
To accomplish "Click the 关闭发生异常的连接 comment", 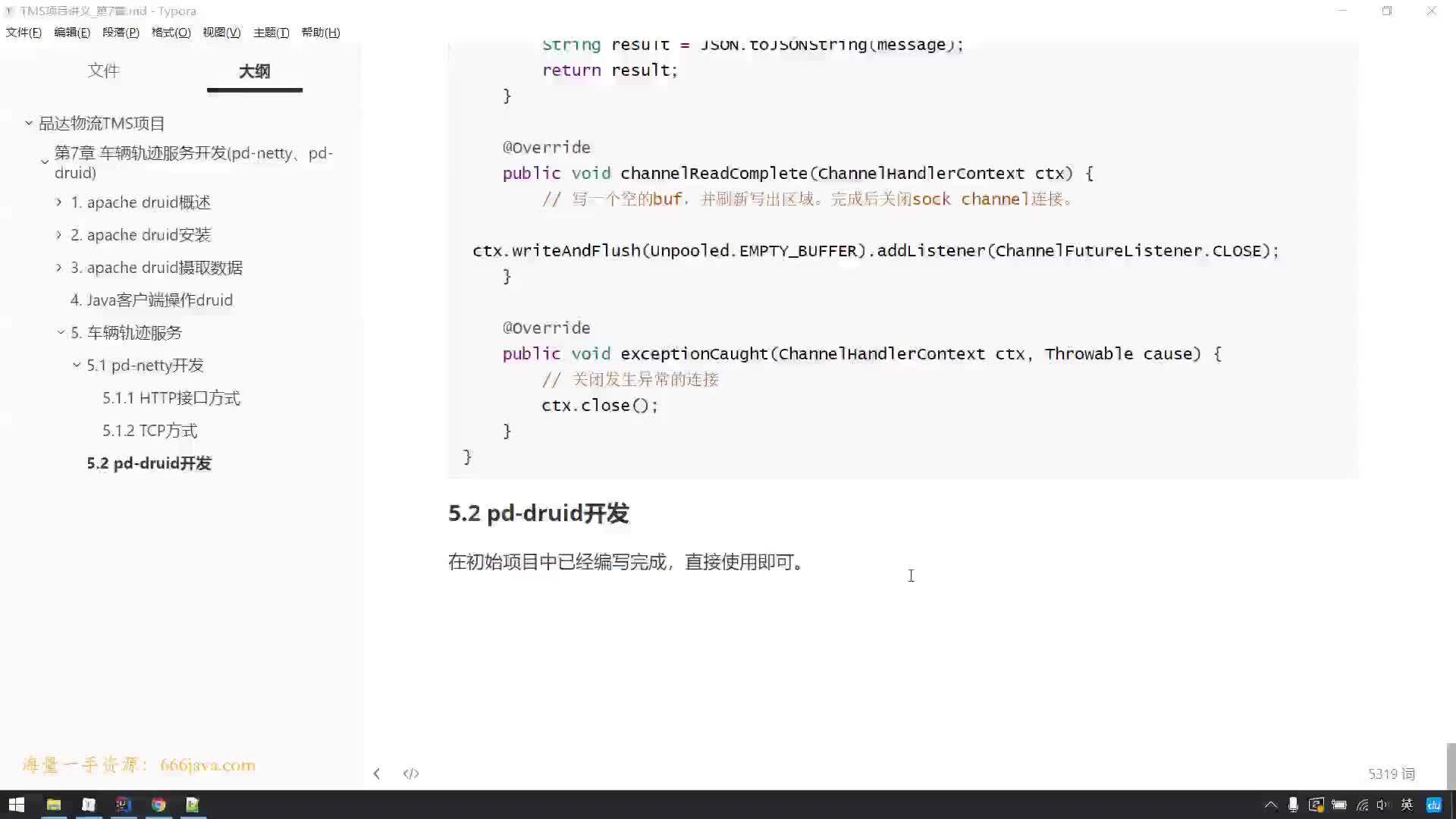I will tap(630, 380).
